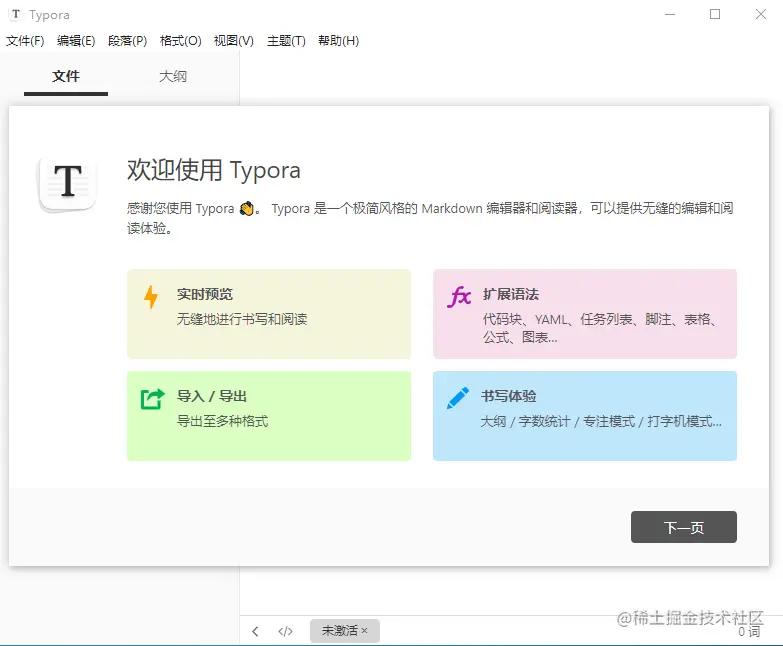Viewport: 783px width, 646px height.
Task: Click the 0 词 word count
Action: [x=750, y=632]
